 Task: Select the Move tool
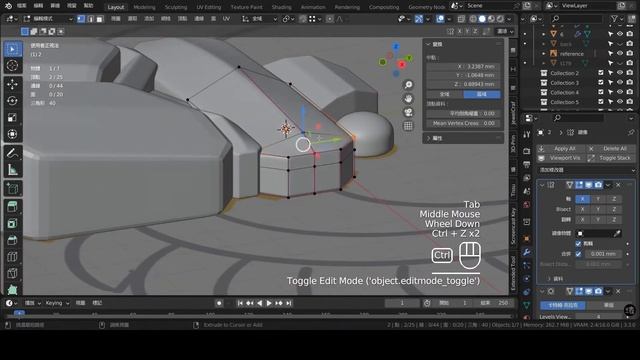(12, 84)
